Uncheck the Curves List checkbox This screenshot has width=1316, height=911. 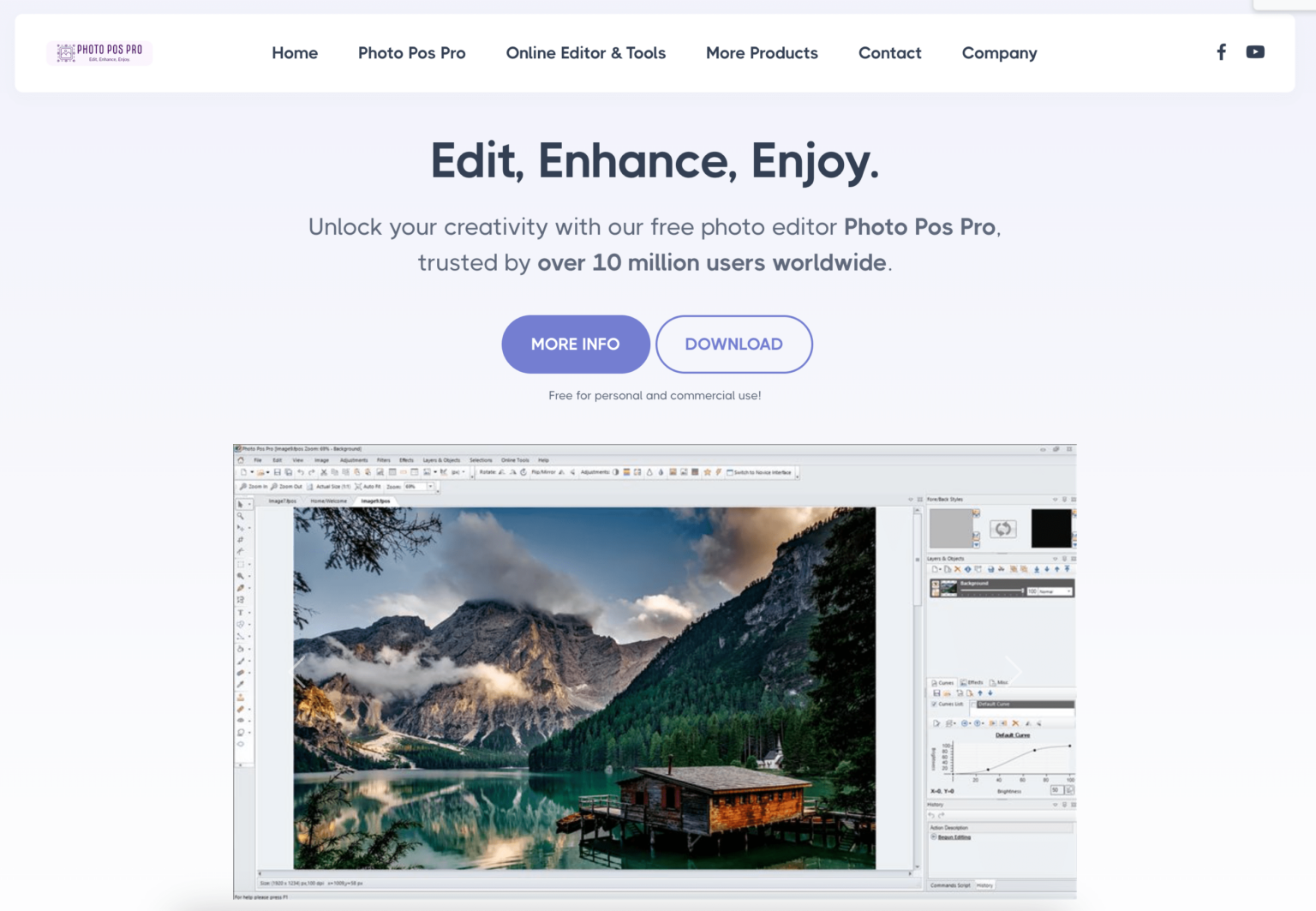[x=934, y=704]
